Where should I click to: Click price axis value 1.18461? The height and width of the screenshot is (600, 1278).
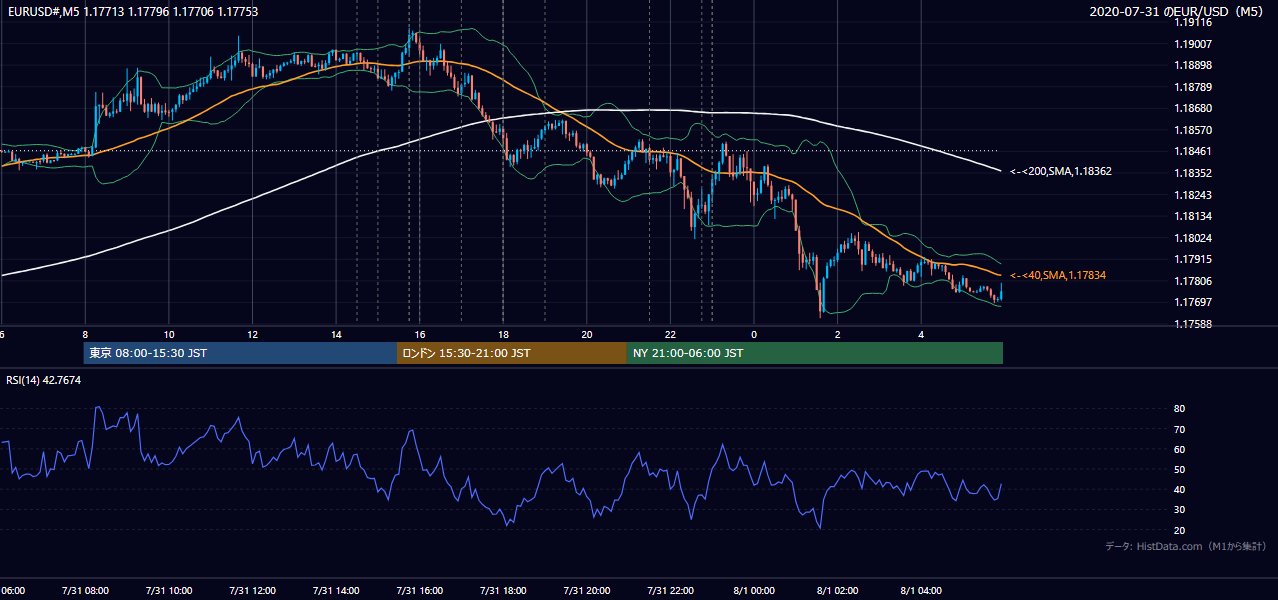point(1192,151)
